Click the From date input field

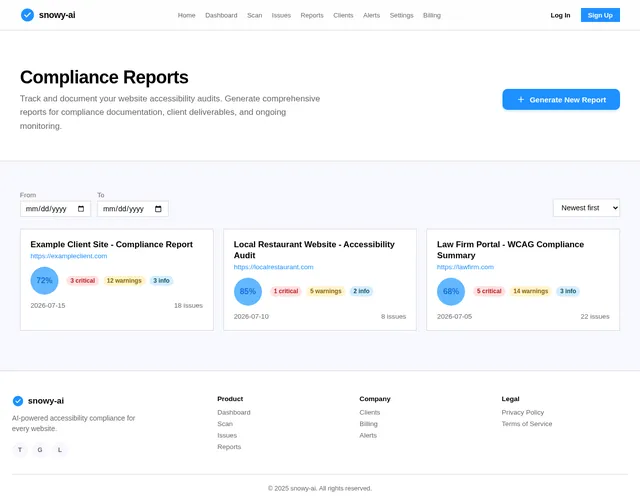[x=56, y=209]
